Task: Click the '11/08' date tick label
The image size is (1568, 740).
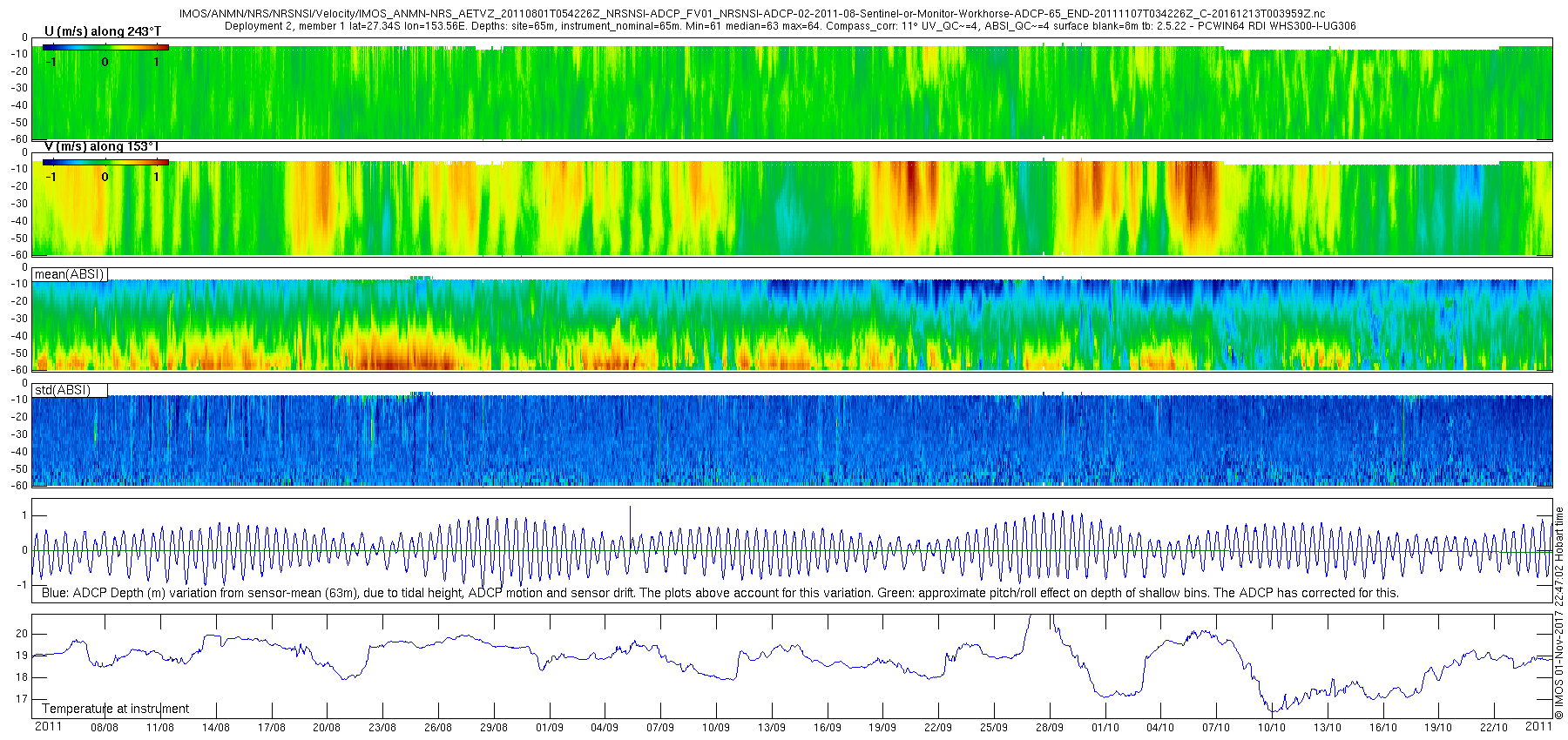Action: [x=160, y=728]
